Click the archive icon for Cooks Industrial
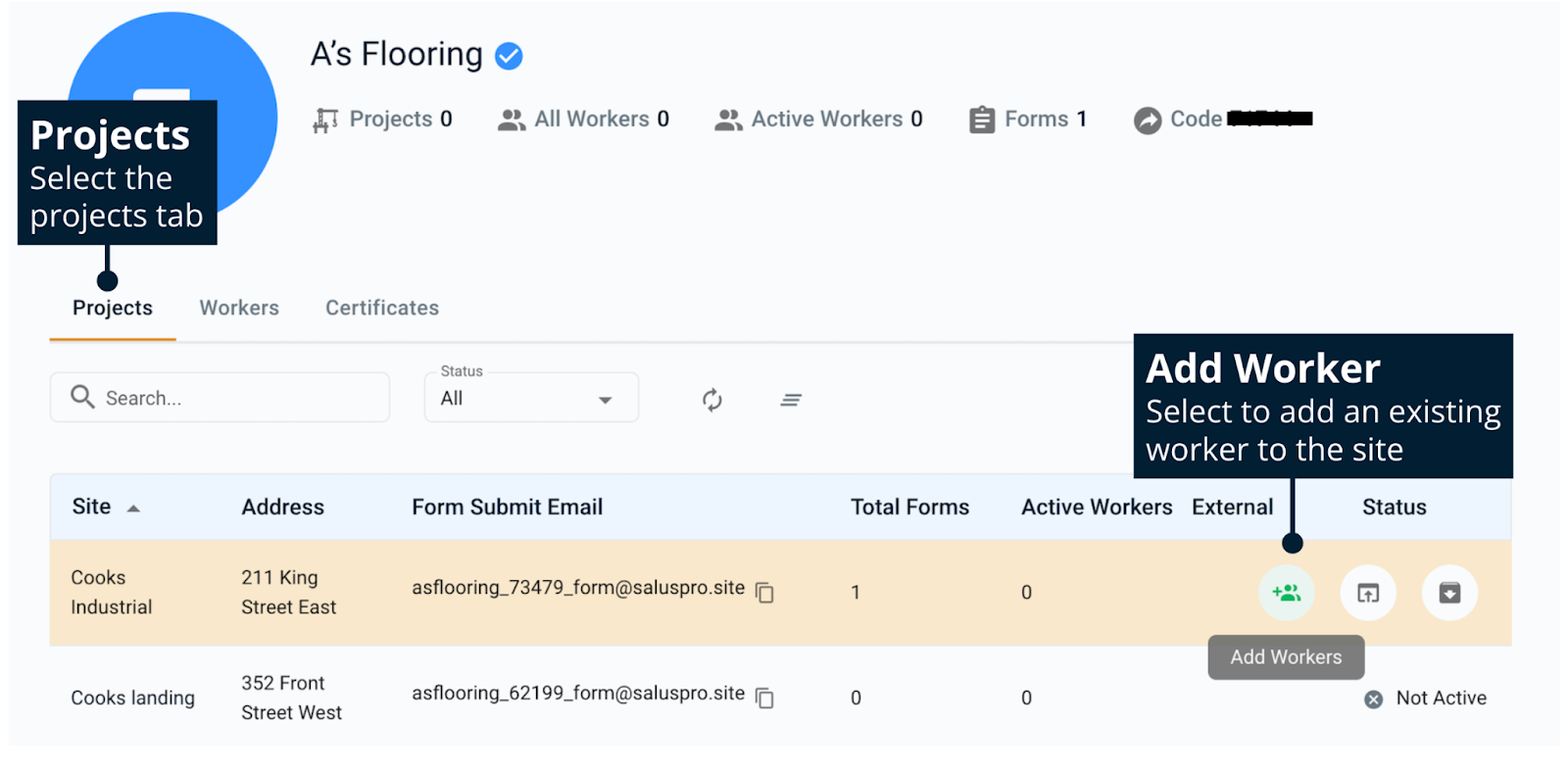The width and height of the screenshot is (1568, 772). point(1449,593)
